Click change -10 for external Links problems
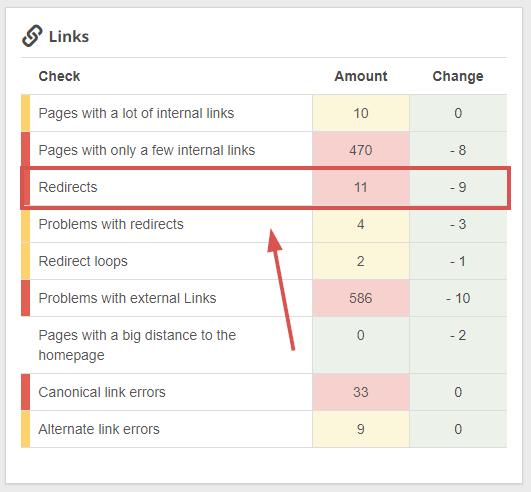The image size is (531, 492). tap(458, 298)
